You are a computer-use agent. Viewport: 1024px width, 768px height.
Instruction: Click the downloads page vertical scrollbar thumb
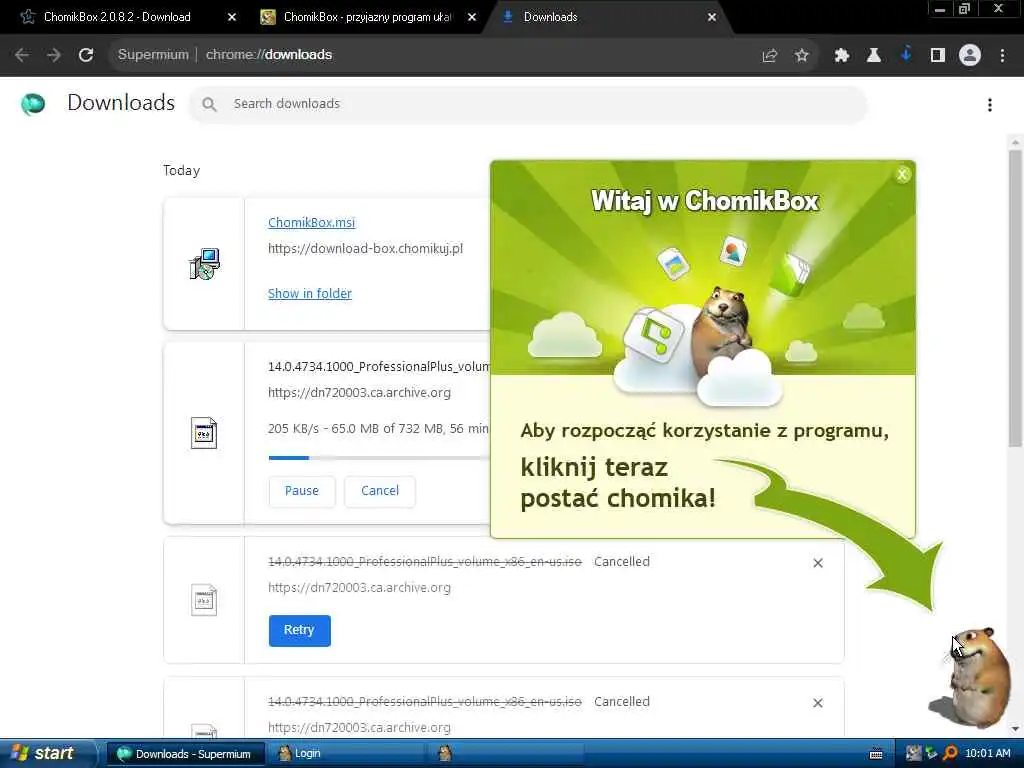pos(1015,298)
